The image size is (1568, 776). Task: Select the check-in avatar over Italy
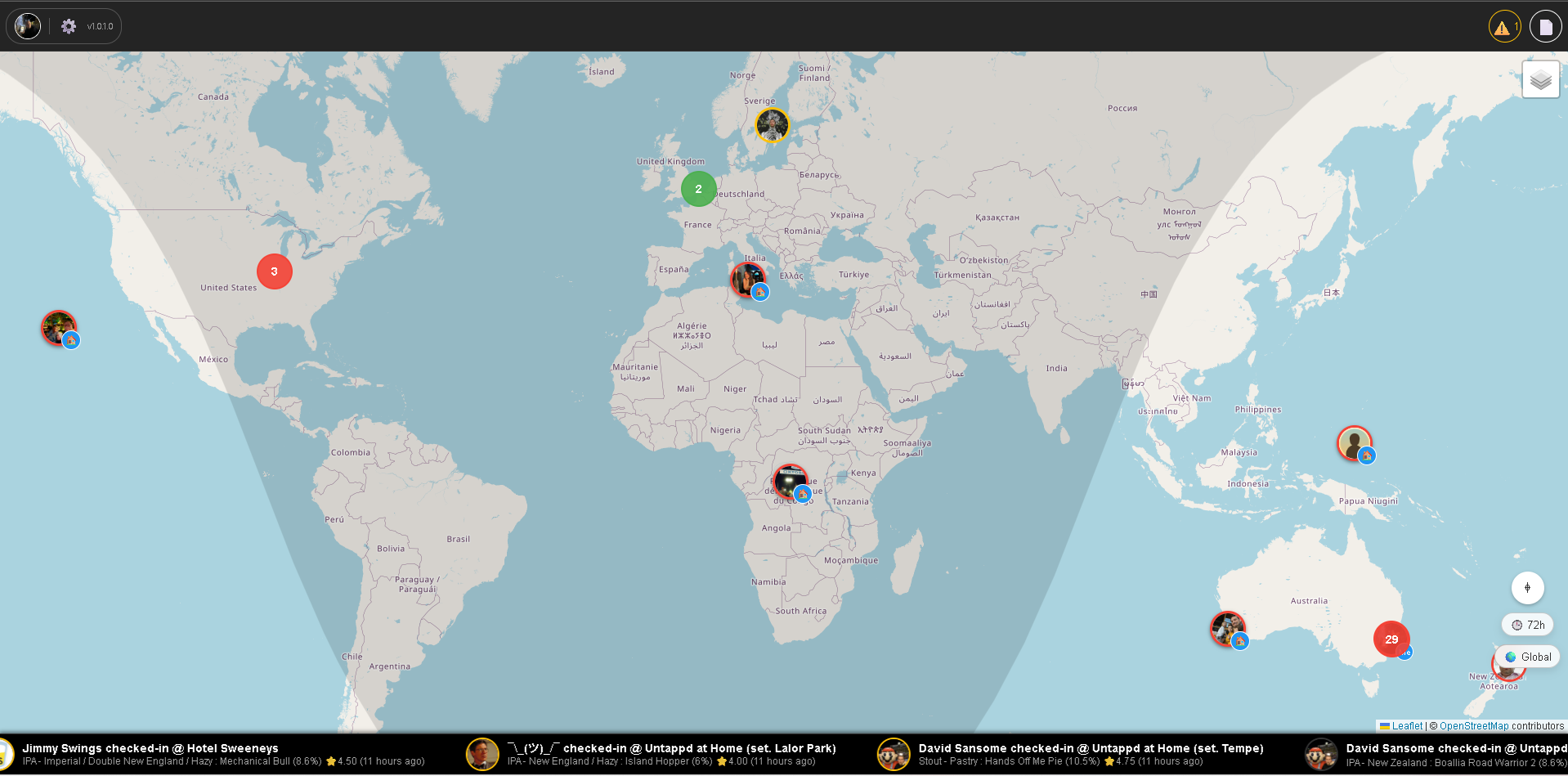point(749,279)
